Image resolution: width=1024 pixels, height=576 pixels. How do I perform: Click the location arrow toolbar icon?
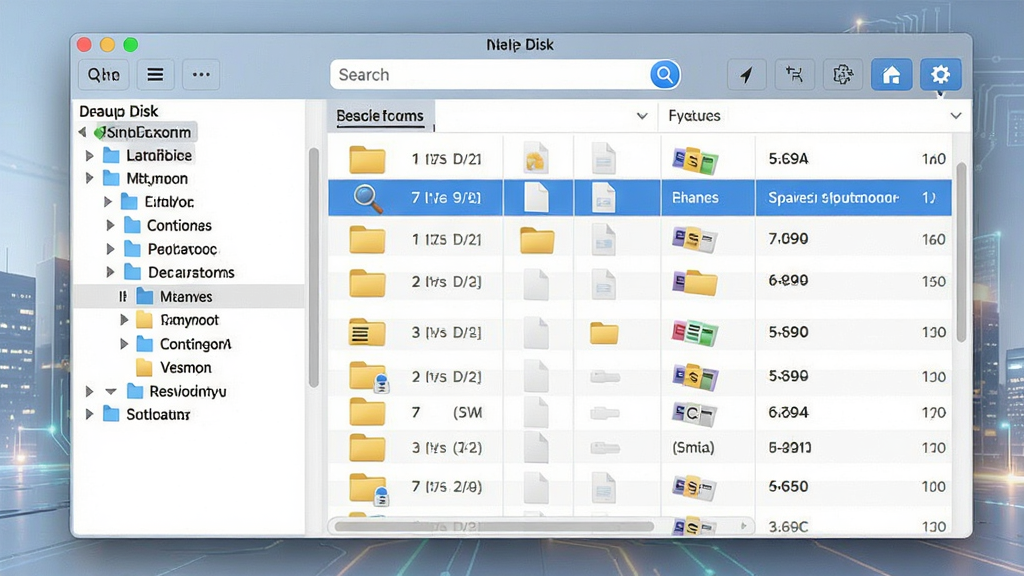[746, 74]
